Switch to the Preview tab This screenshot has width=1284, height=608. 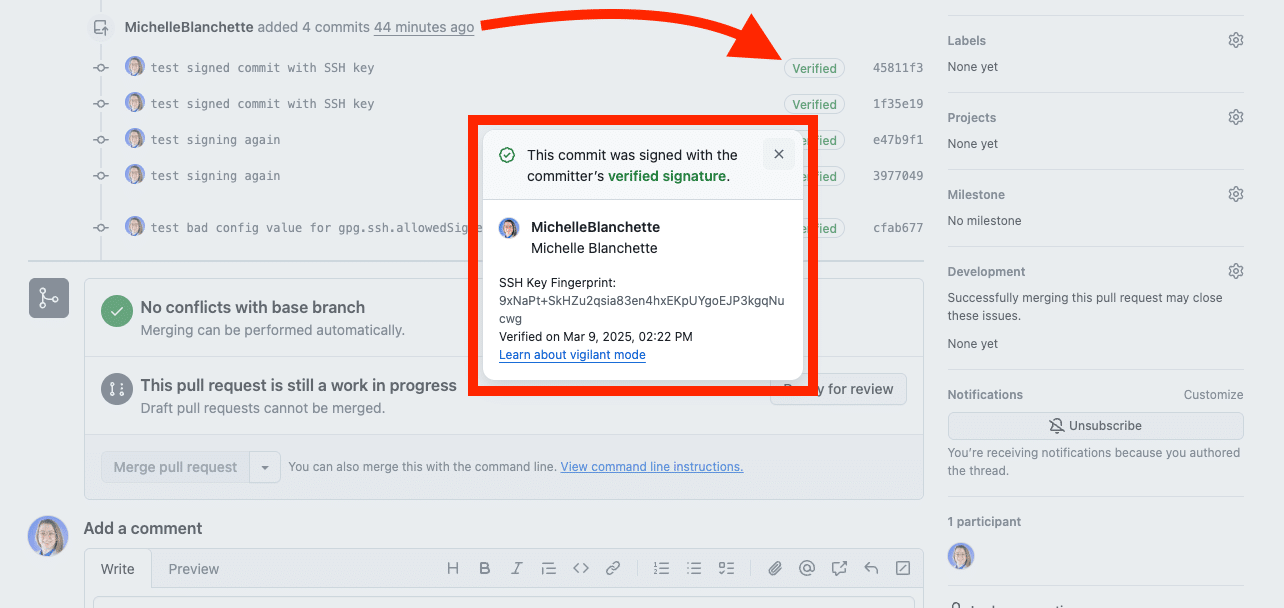(x=193, y=568)
